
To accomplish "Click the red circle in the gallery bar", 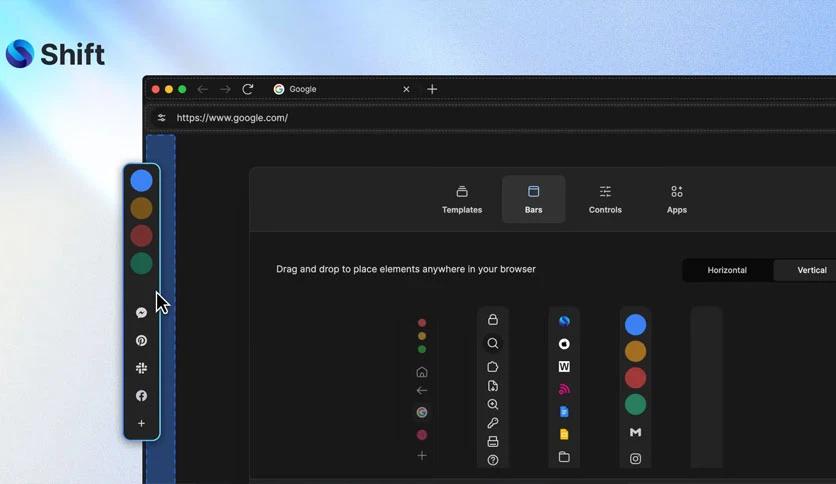I will tap(635, 378).
